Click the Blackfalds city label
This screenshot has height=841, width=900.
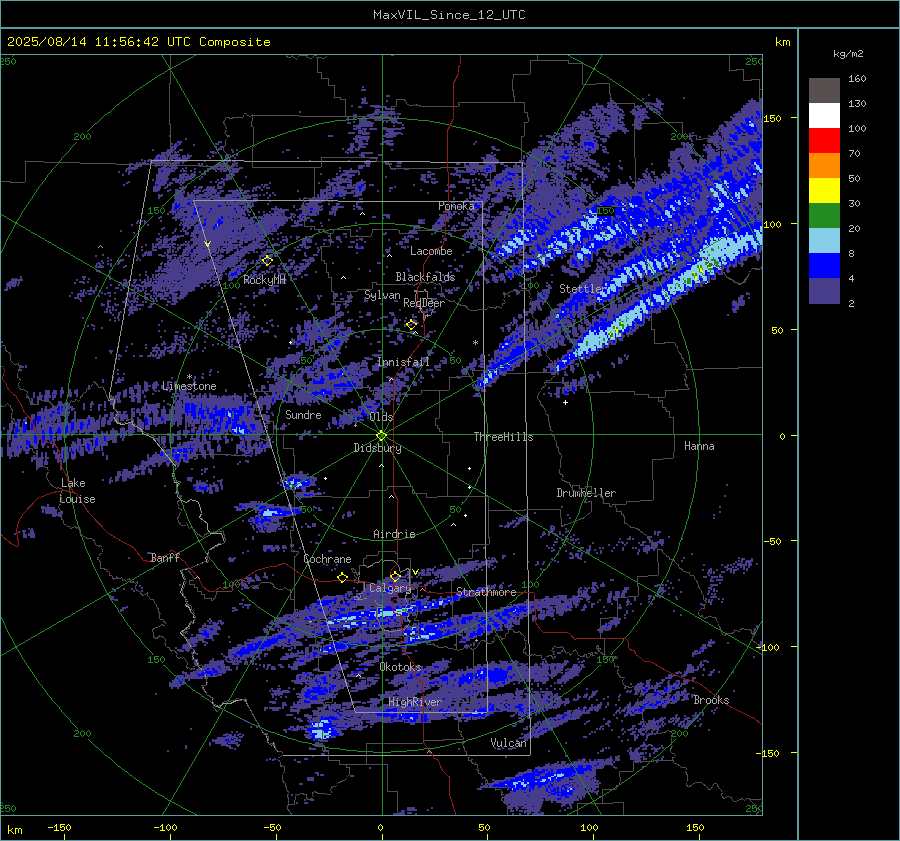click(425, 277)
